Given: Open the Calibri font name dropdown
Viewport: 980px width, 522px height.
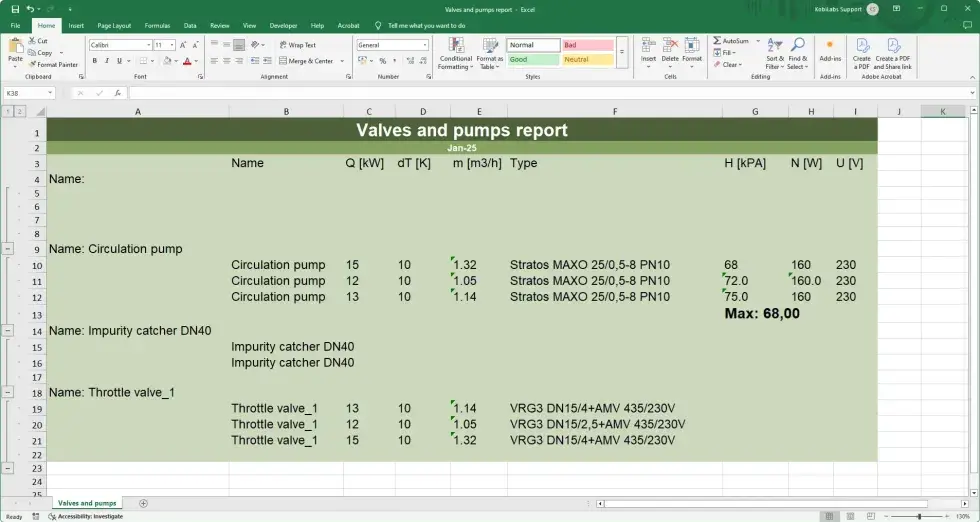Looking at the screenshot, I should (x=149, y=45).
